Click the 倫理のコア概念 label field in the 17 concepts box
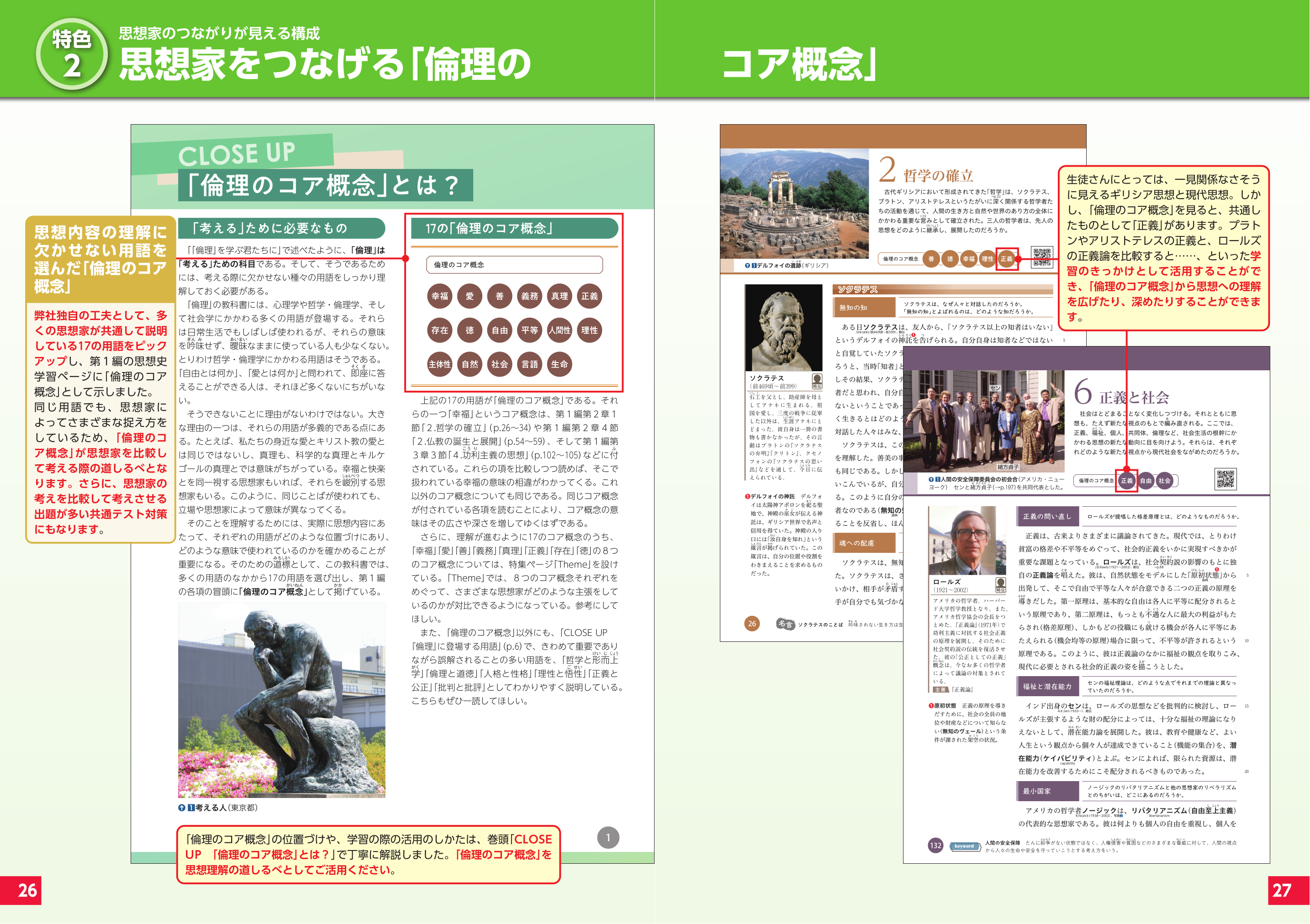Image resolution: width=1310 pixels, height=924 pixels. (x=515, y=265)
